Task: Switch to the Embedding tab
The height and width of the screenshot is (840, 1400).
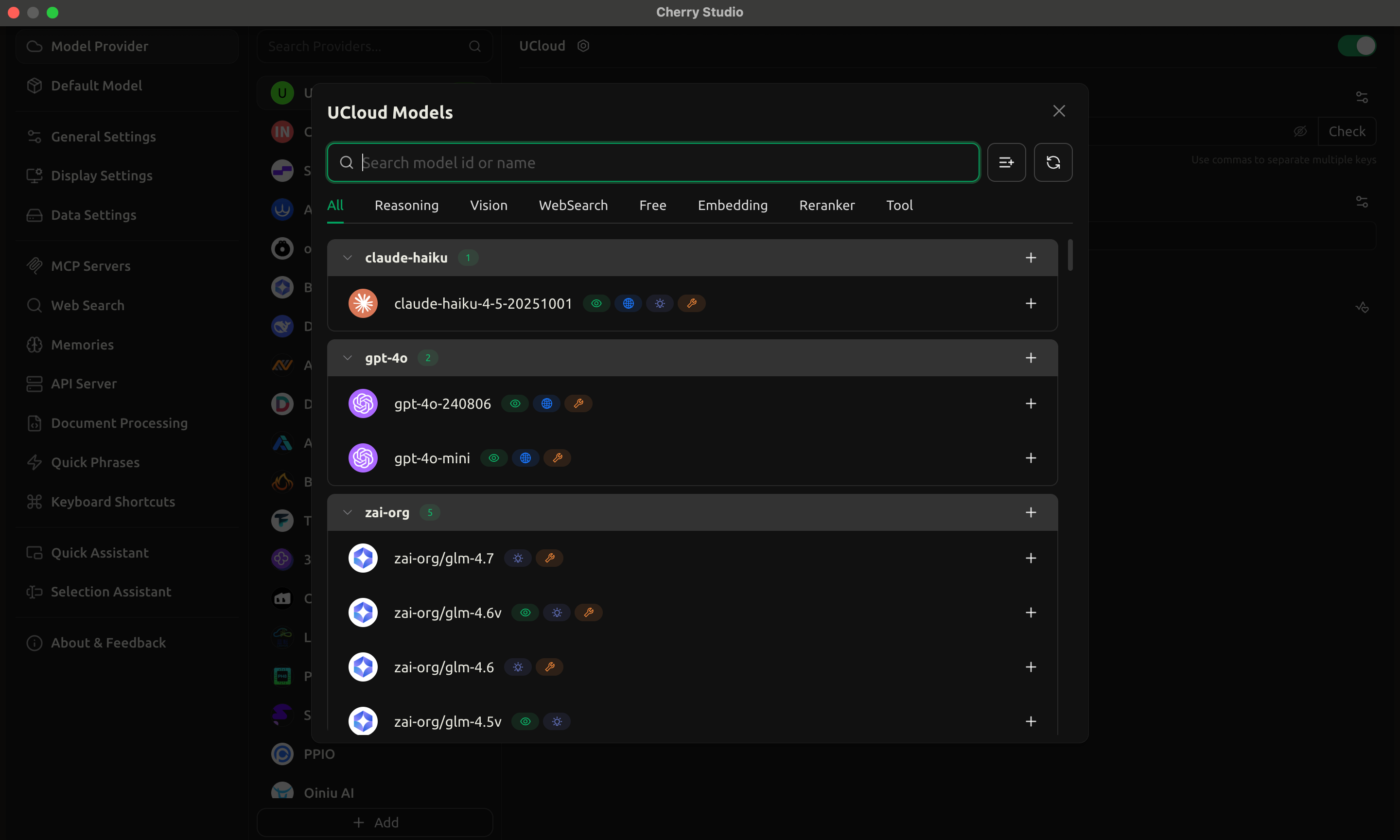Action: [732, 206]
